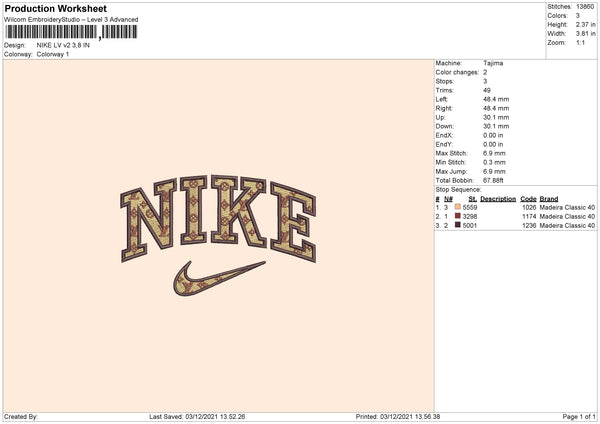Select thread code 1026

(529, 207)
